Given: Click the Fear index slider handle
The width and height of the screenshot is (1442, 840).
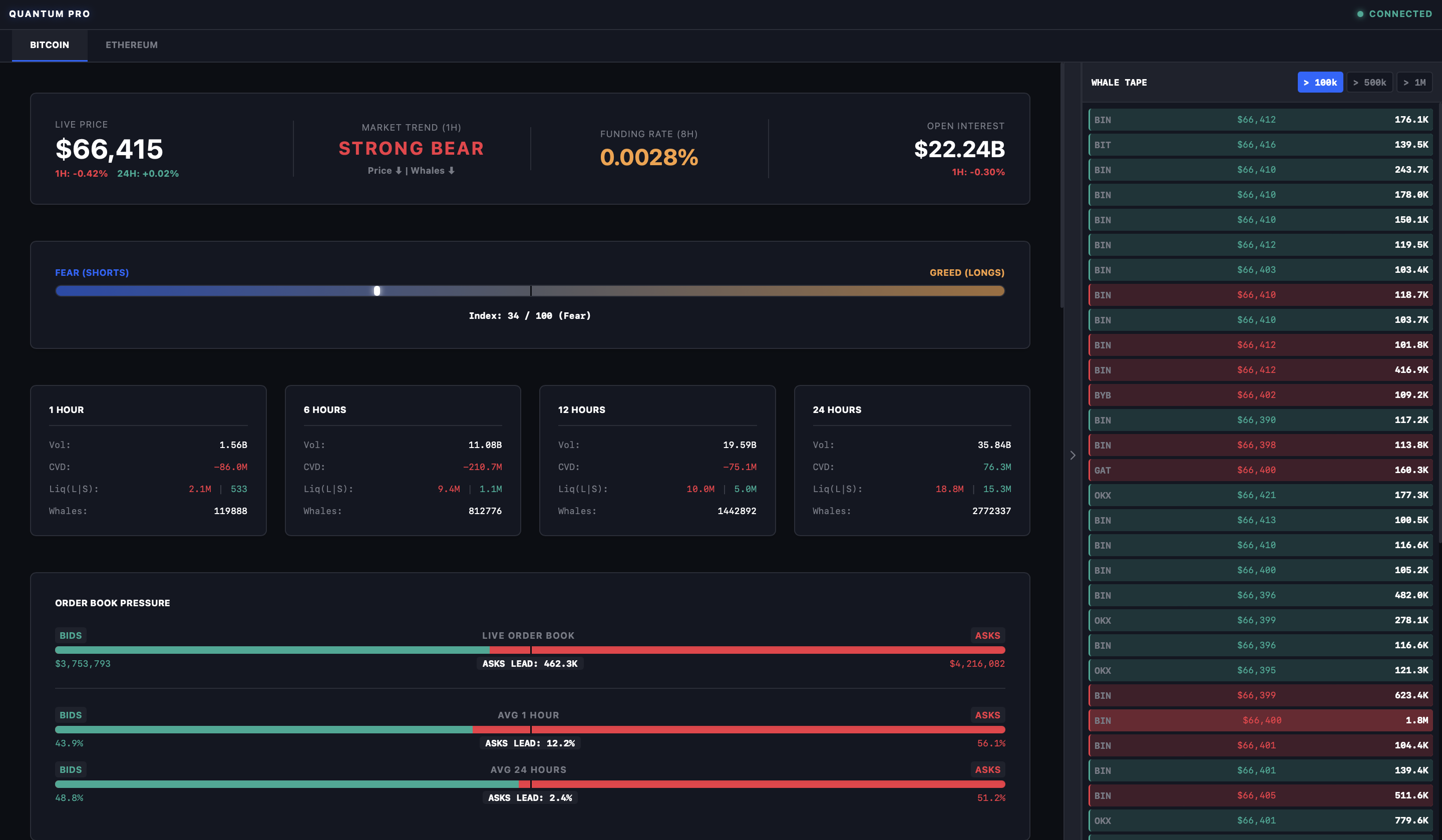Looking at the screenshot, I should [x=377, y=291].
